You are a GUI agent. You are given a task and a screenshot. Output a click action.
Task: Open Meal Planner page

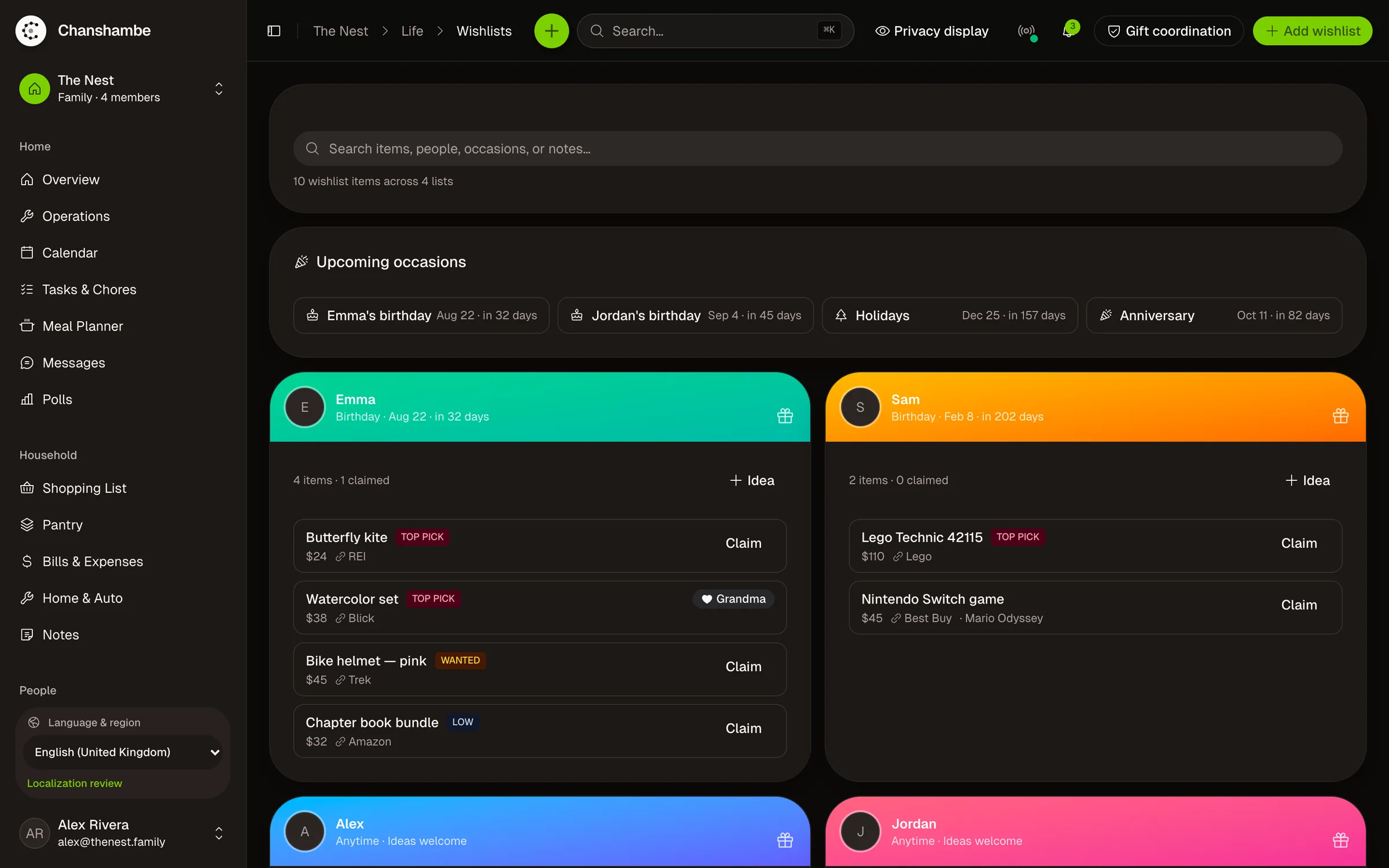pyautogui.click(x=123, y=326)
